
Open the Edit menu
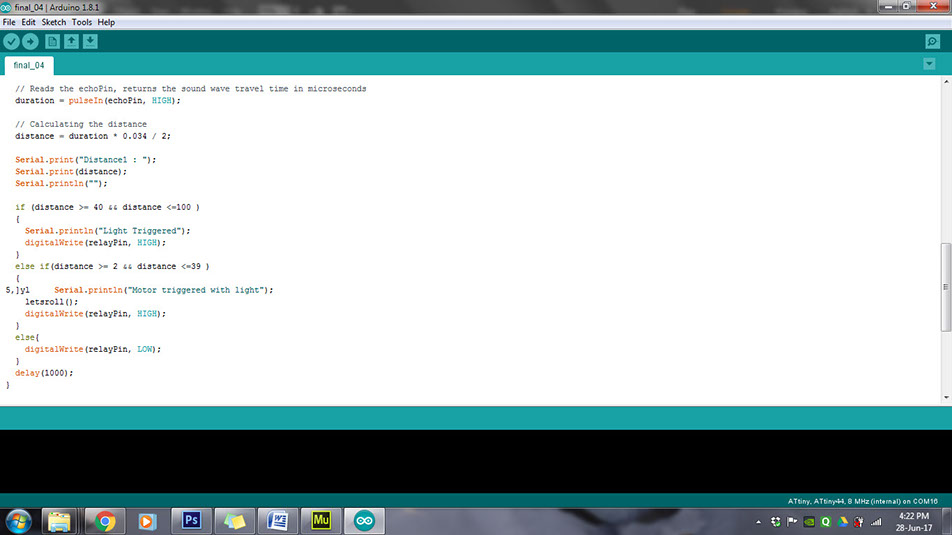(29, 22)
